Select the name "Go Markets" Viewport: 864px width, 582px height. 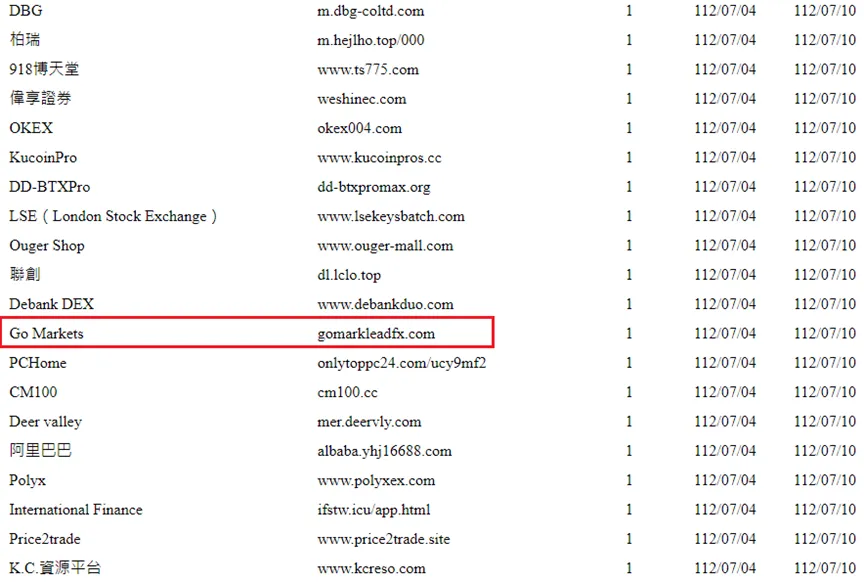point(46,333)
